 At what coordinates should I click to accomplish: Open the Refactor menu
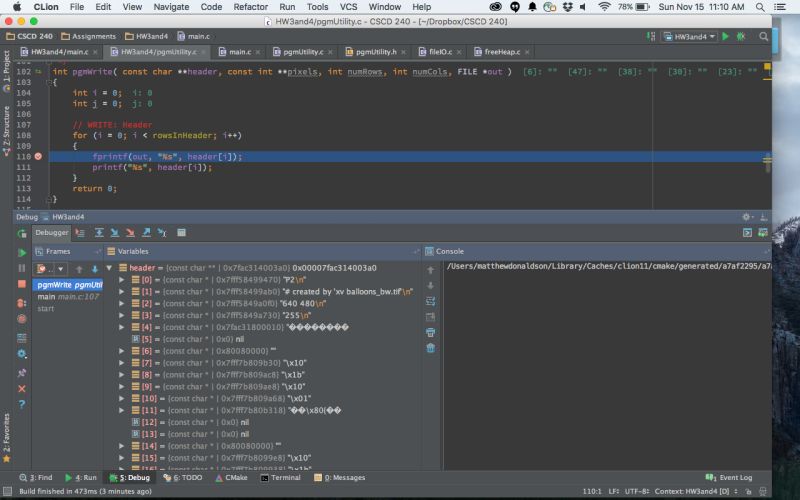[251, 7]
